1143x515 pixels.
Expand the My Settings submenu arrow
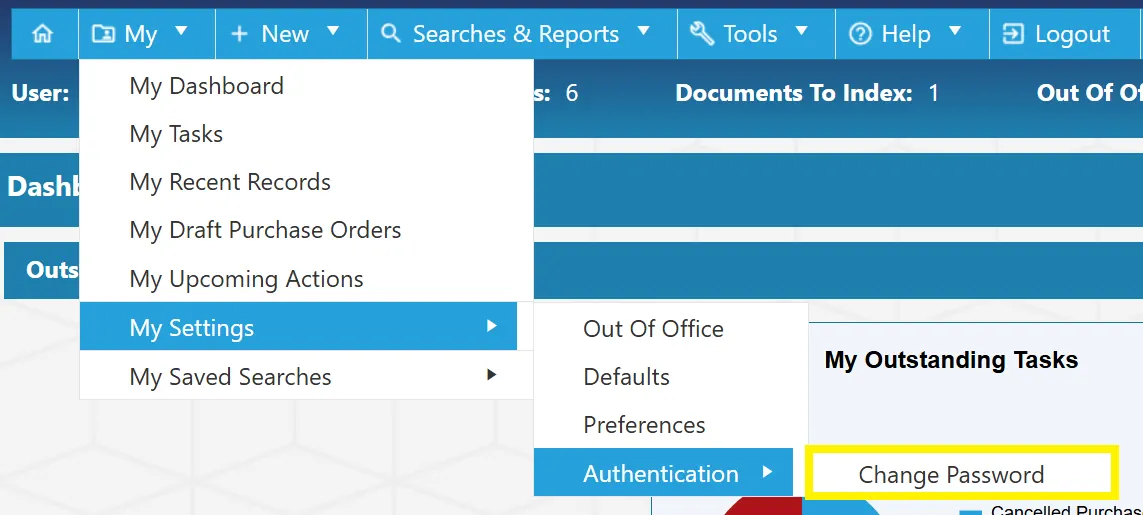click(492, 326)
